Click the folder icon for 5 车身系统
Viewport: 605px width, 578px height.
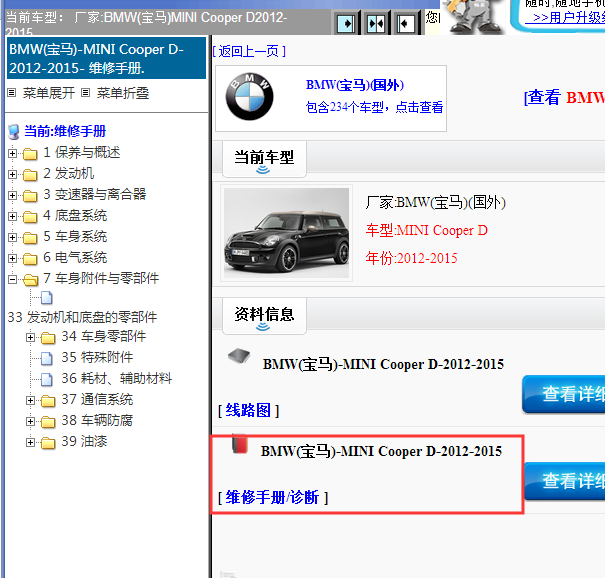tap(30, 238)
